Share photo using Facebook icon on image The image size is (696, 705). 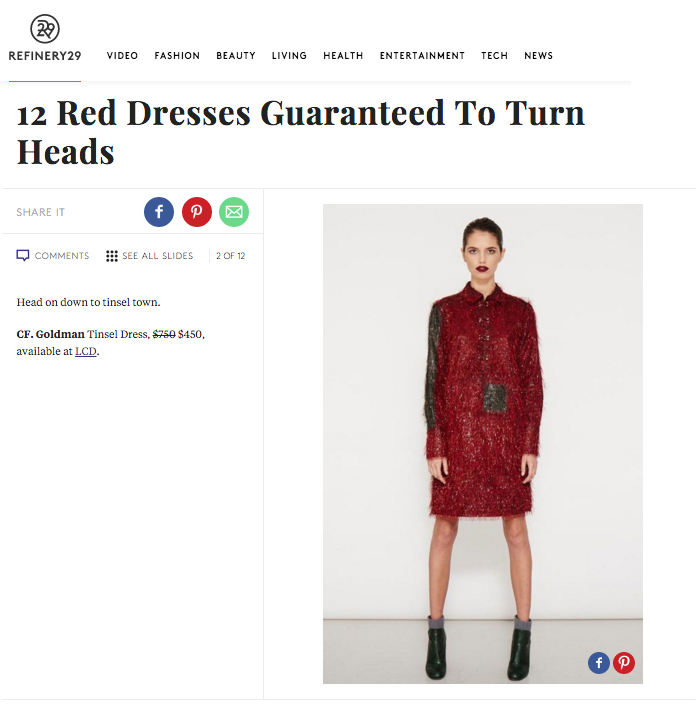(598, 663)
